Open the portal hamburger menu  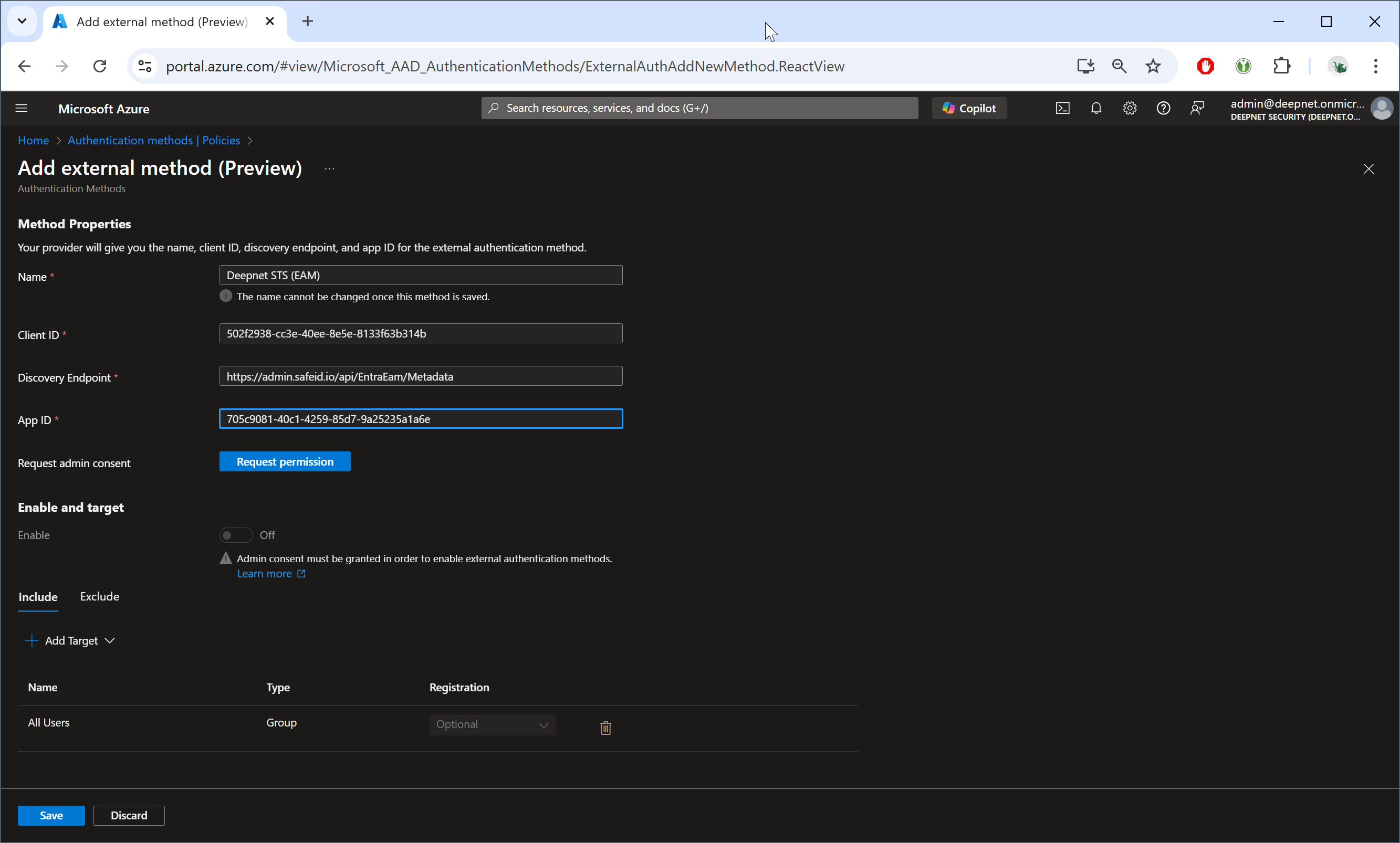point(22,108)
